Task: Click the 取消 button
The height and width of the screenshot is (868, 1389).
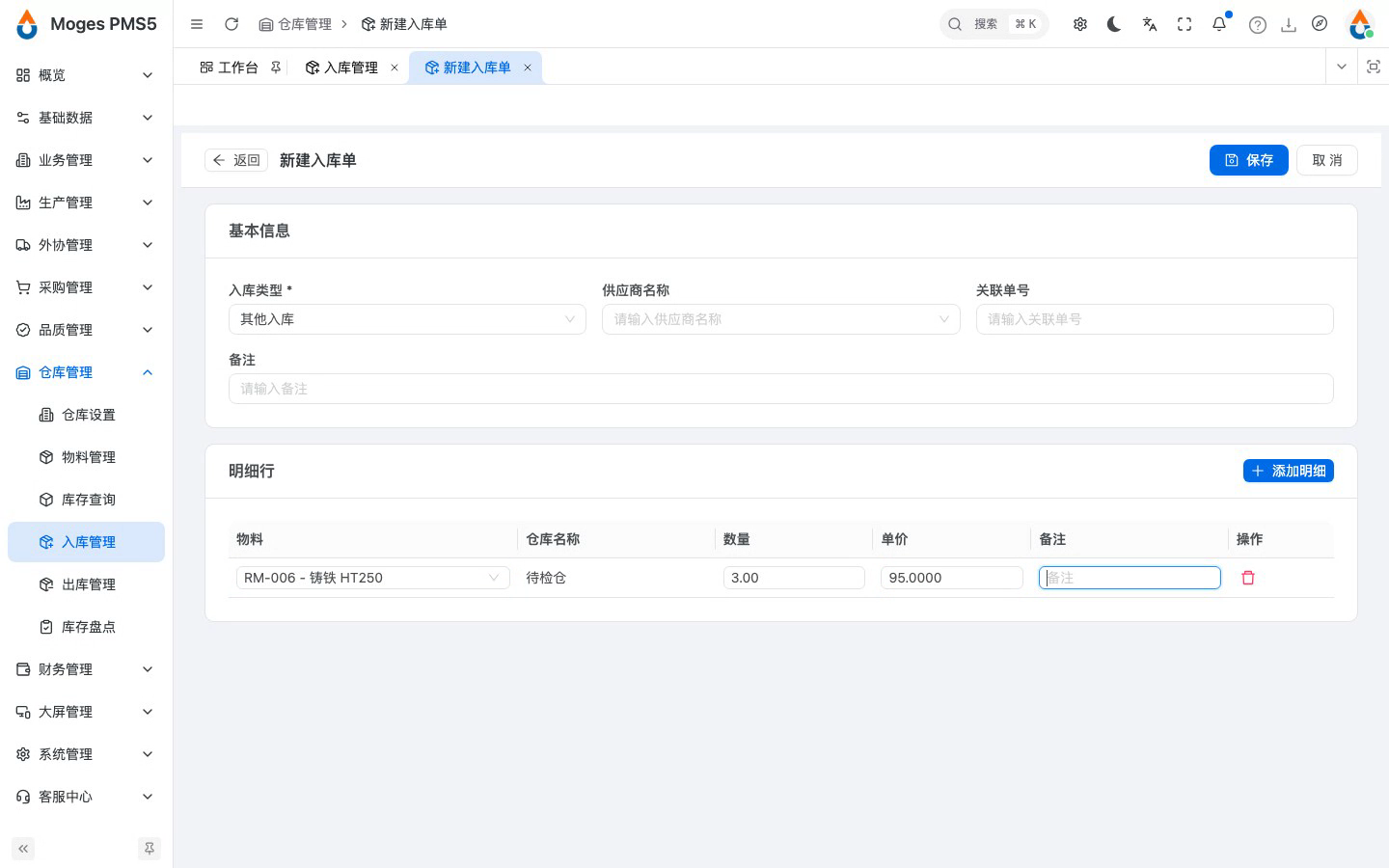Action: click(1327, 160)
